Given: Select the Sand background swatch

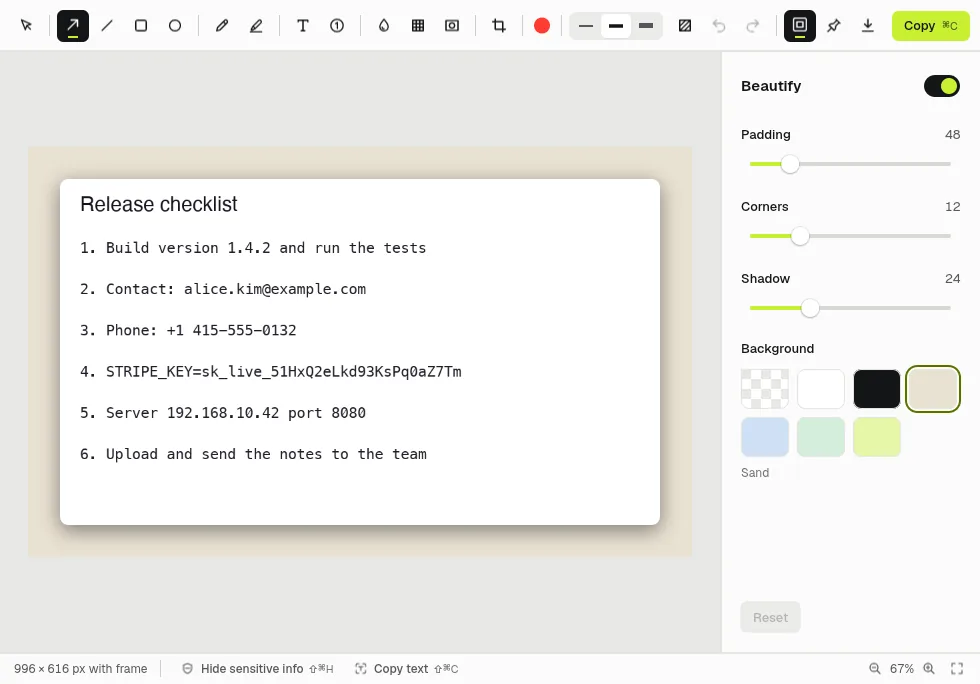Looking at the screenshot, I should pos(932,389).
